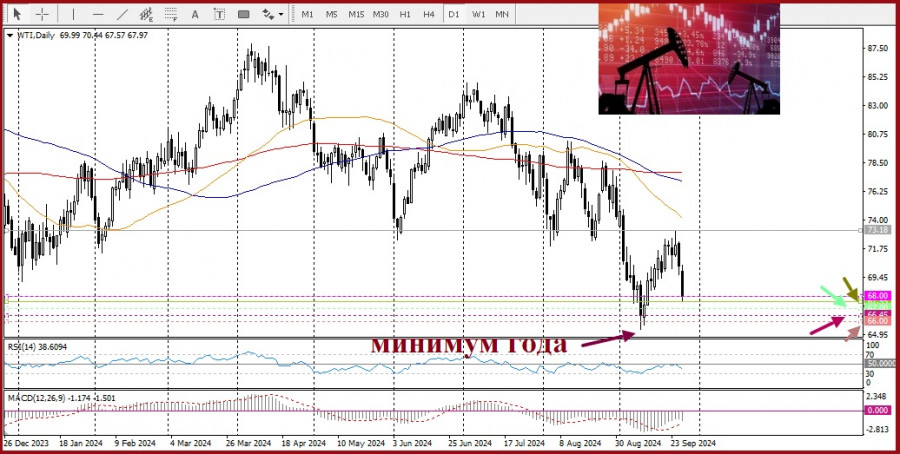Screen dimensions: 900x454
Task: Switch to M1 timeframe
Action: pos(308,14)
